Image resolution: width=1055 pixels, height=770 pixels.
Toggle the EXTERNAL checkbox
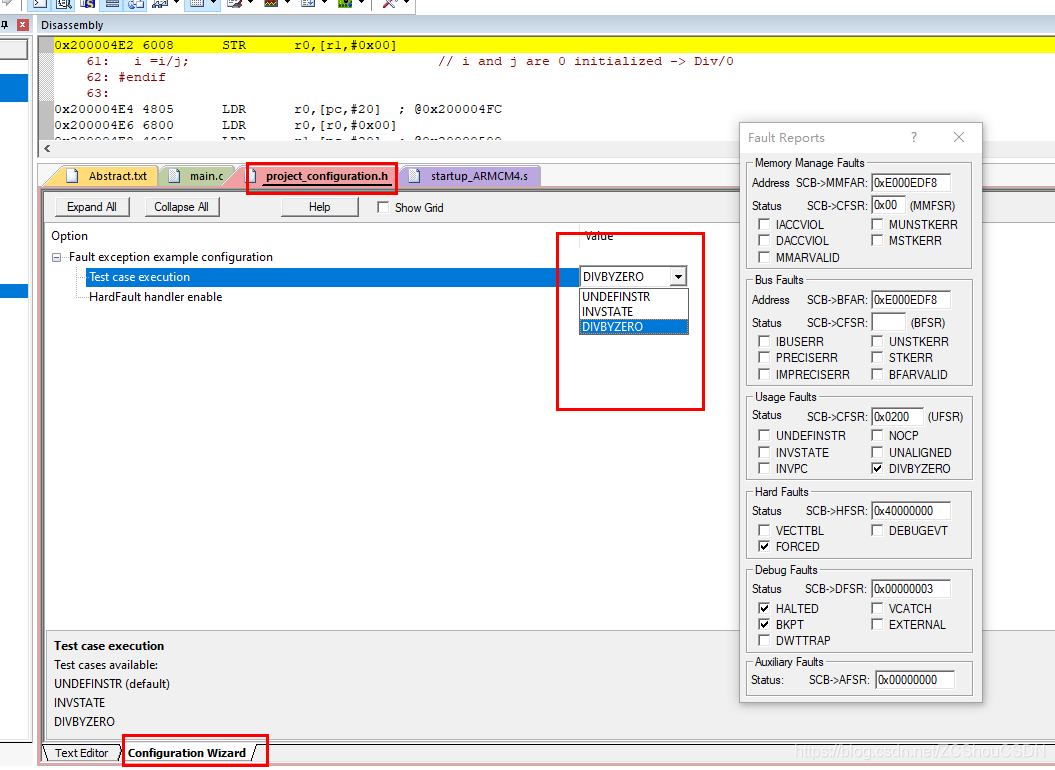(877, 625)
